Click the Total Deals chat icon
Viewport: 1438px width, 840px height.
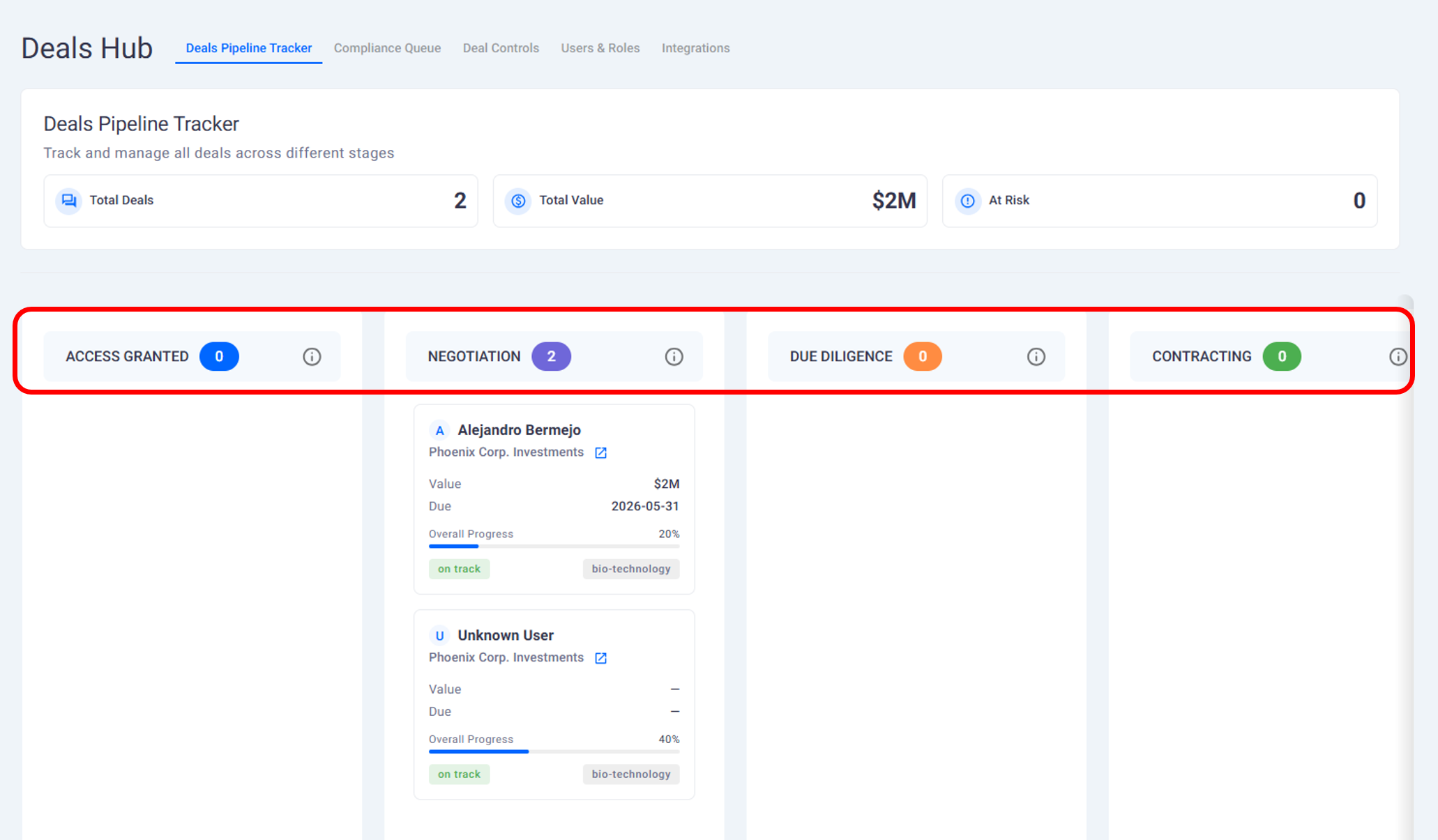pyautogui.click(x=69, y=201)
